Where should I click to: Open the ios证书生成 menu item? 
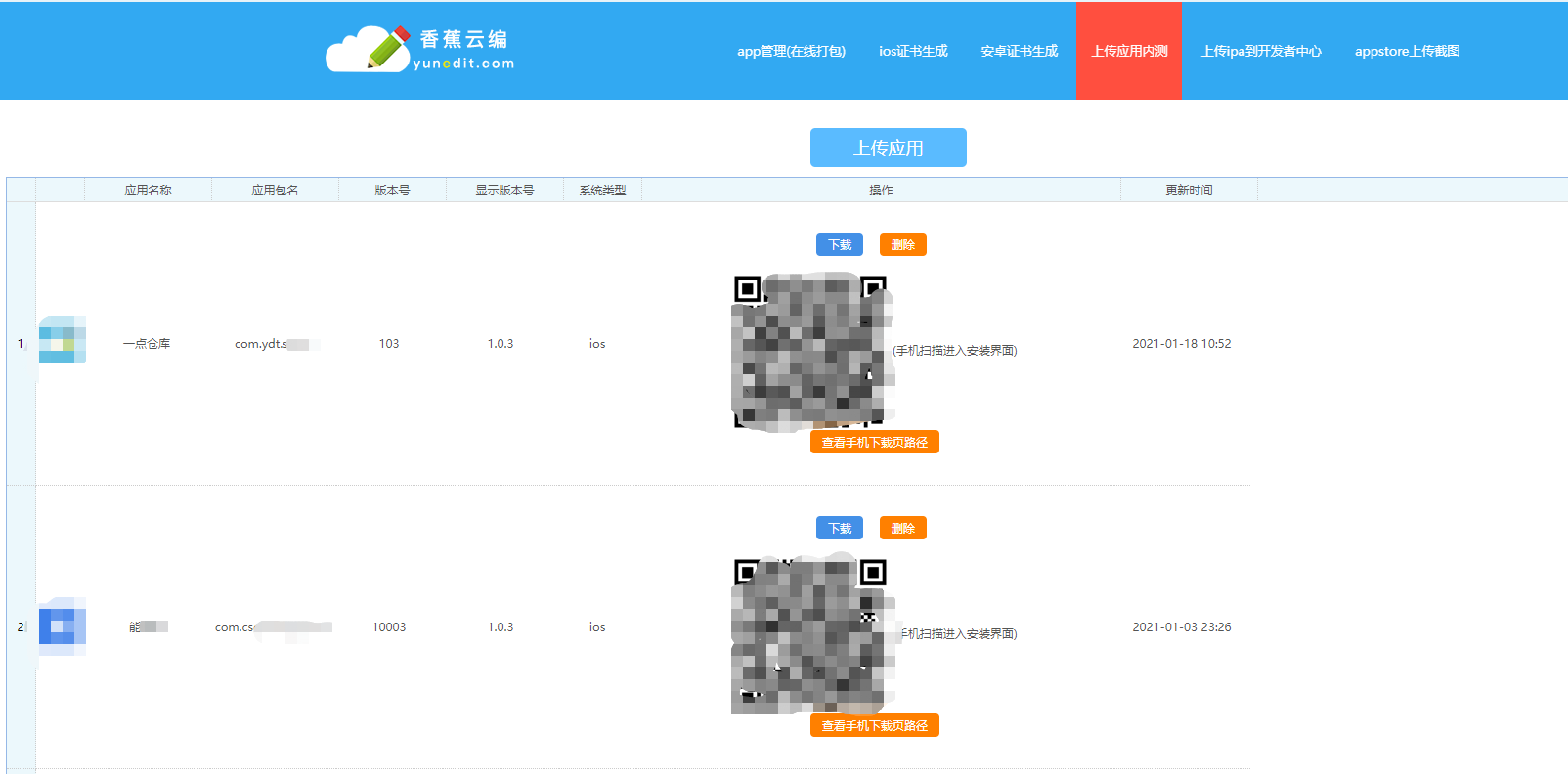(x=913, y=51)
